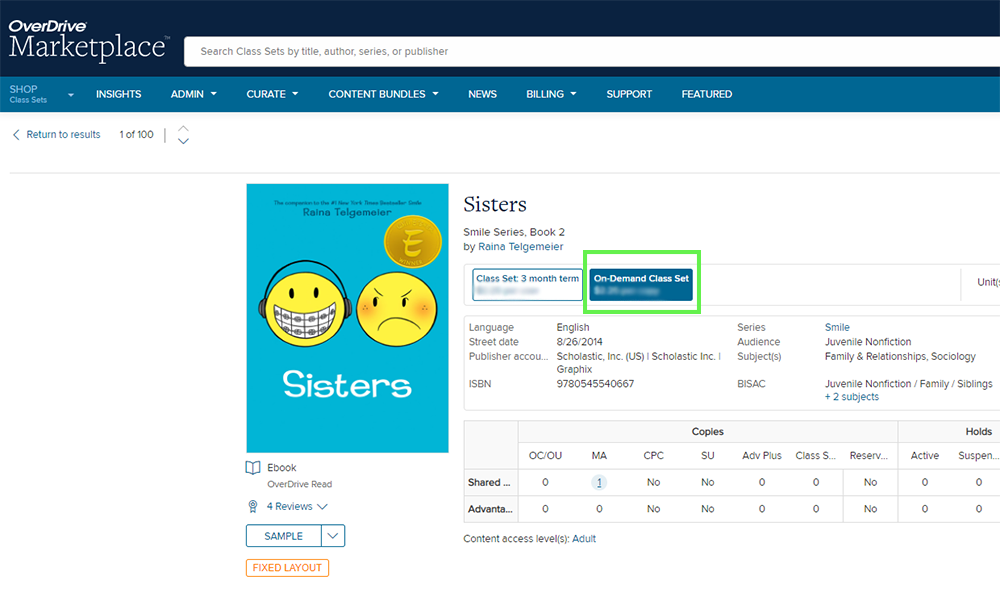This screenshot has height=597, width=1000.
Task: Click Return to results link
Action: tap(56, 135)
